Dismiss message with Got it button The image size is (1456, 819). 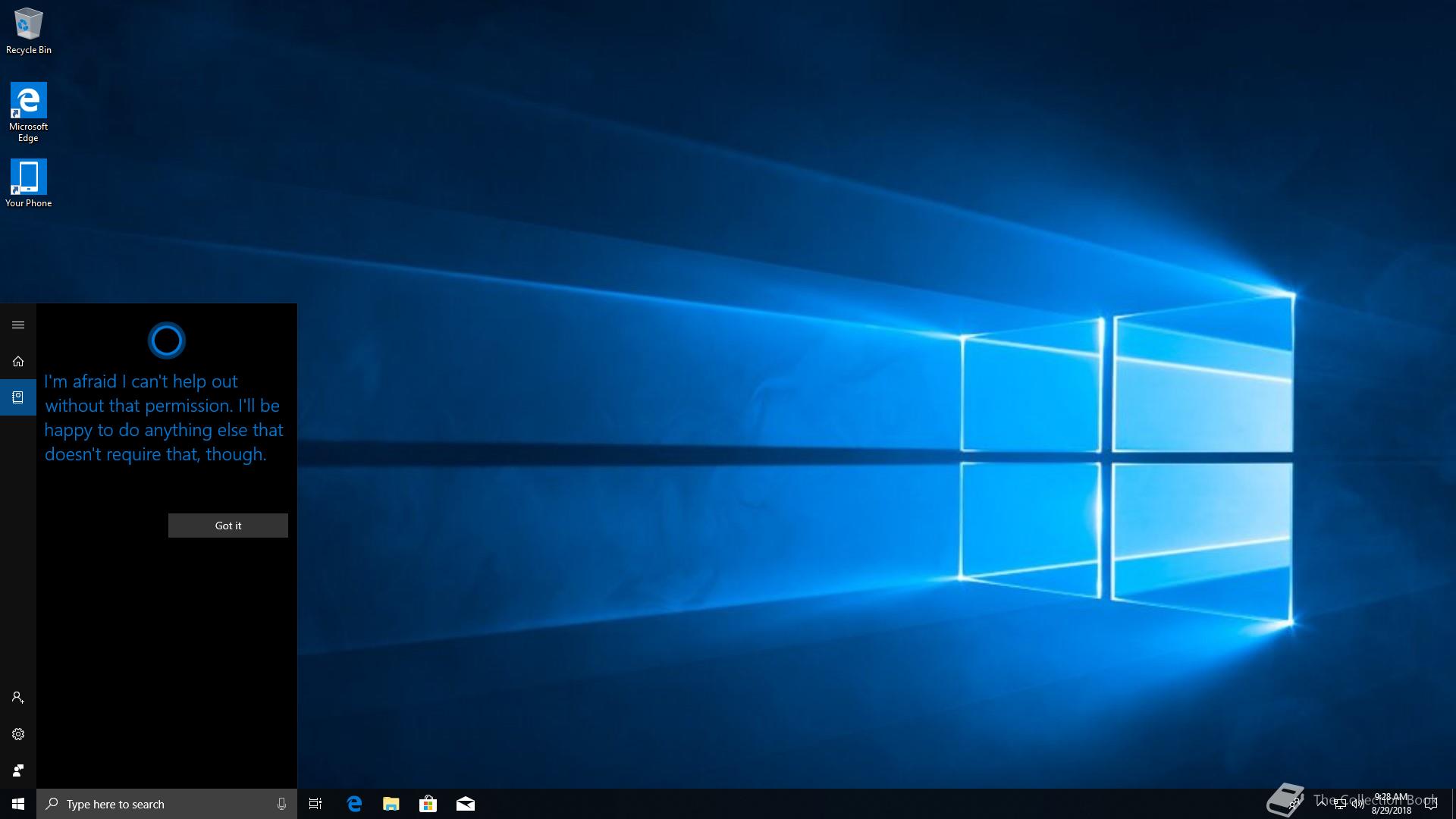(228, 526)
